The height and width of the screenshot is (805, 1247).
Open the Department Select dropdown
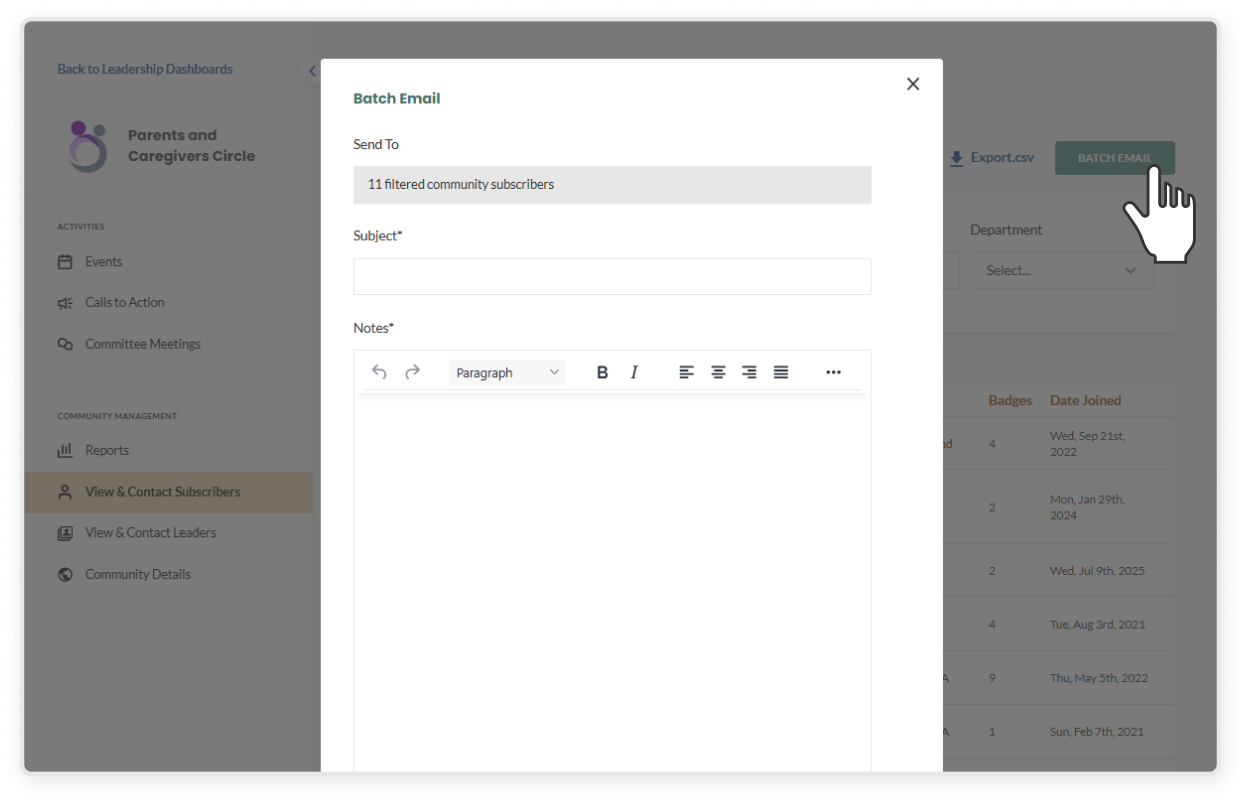click(1061, 270)
